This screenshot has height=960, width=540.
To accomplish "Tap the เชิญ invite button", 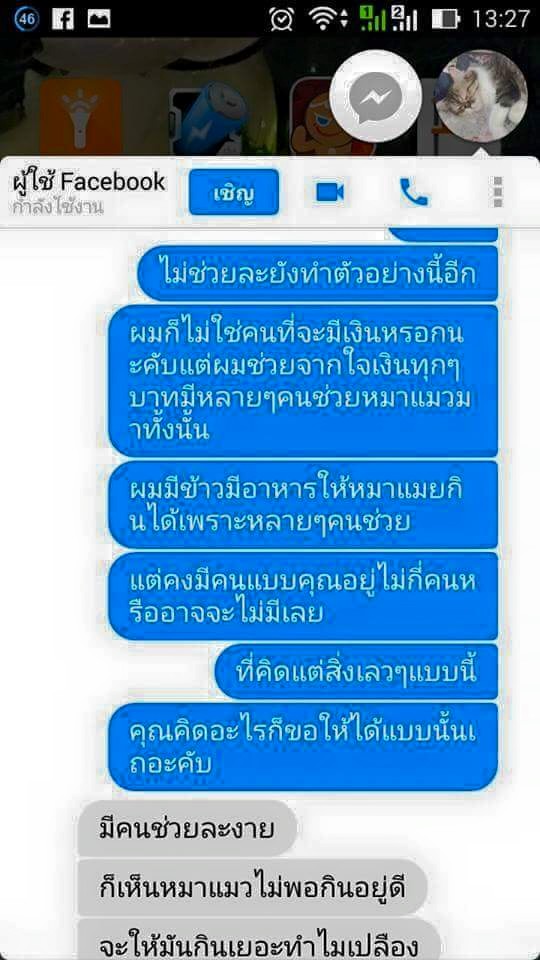I will (234, 193).
